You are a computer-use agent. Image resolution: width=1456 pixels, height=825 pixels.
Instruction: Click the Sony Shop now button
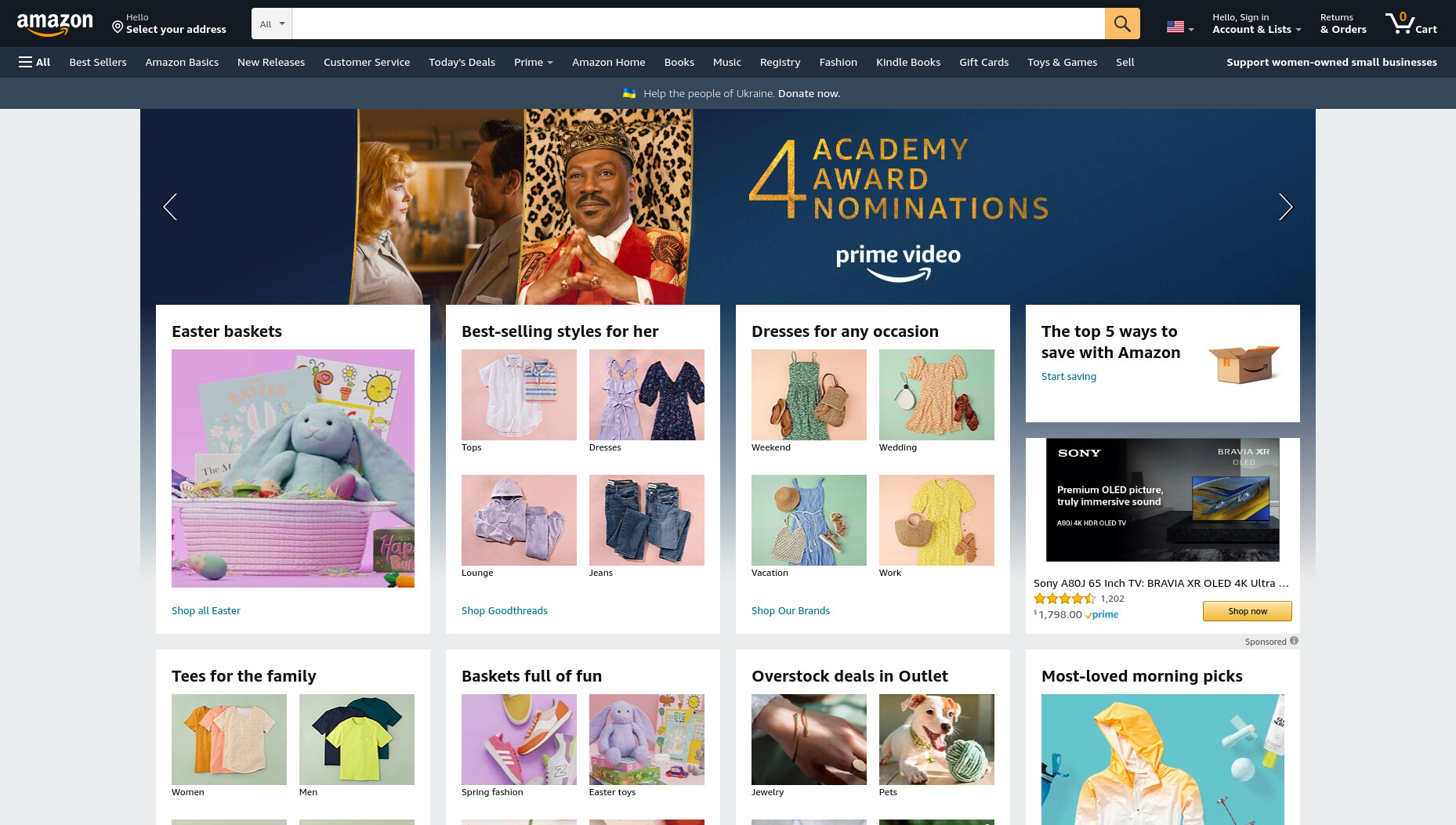point(1247,611)
